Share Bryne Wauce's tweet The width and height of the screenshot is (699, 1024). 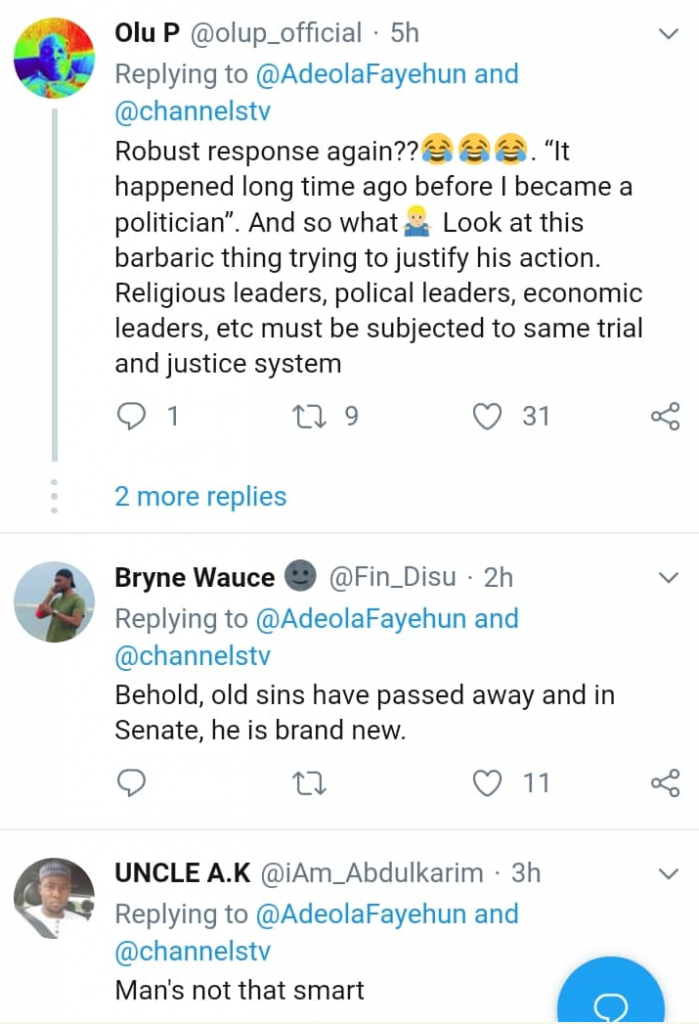(665, 783)
